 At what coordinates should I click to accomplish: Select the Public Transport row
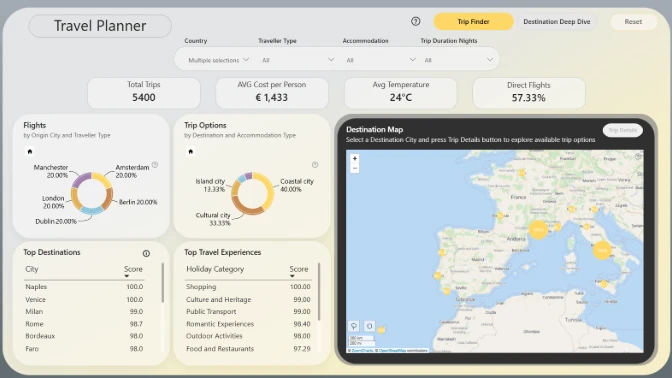click(248, 312)
